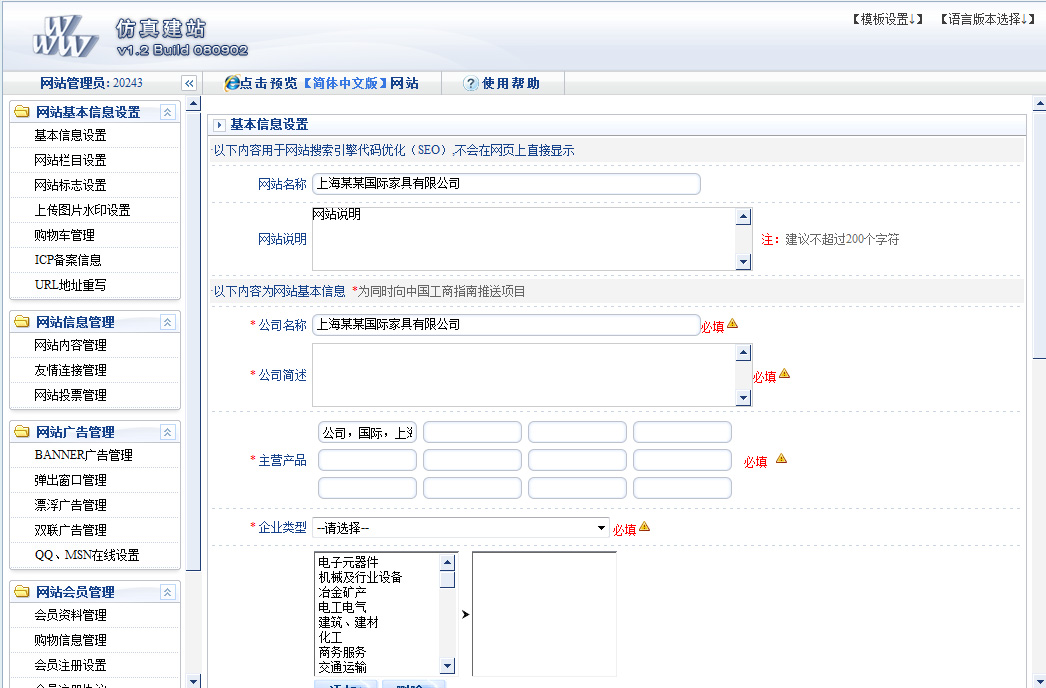Open 语言版本选择 menu
This screenshot has height=688, width=1046.
point(987,19)
